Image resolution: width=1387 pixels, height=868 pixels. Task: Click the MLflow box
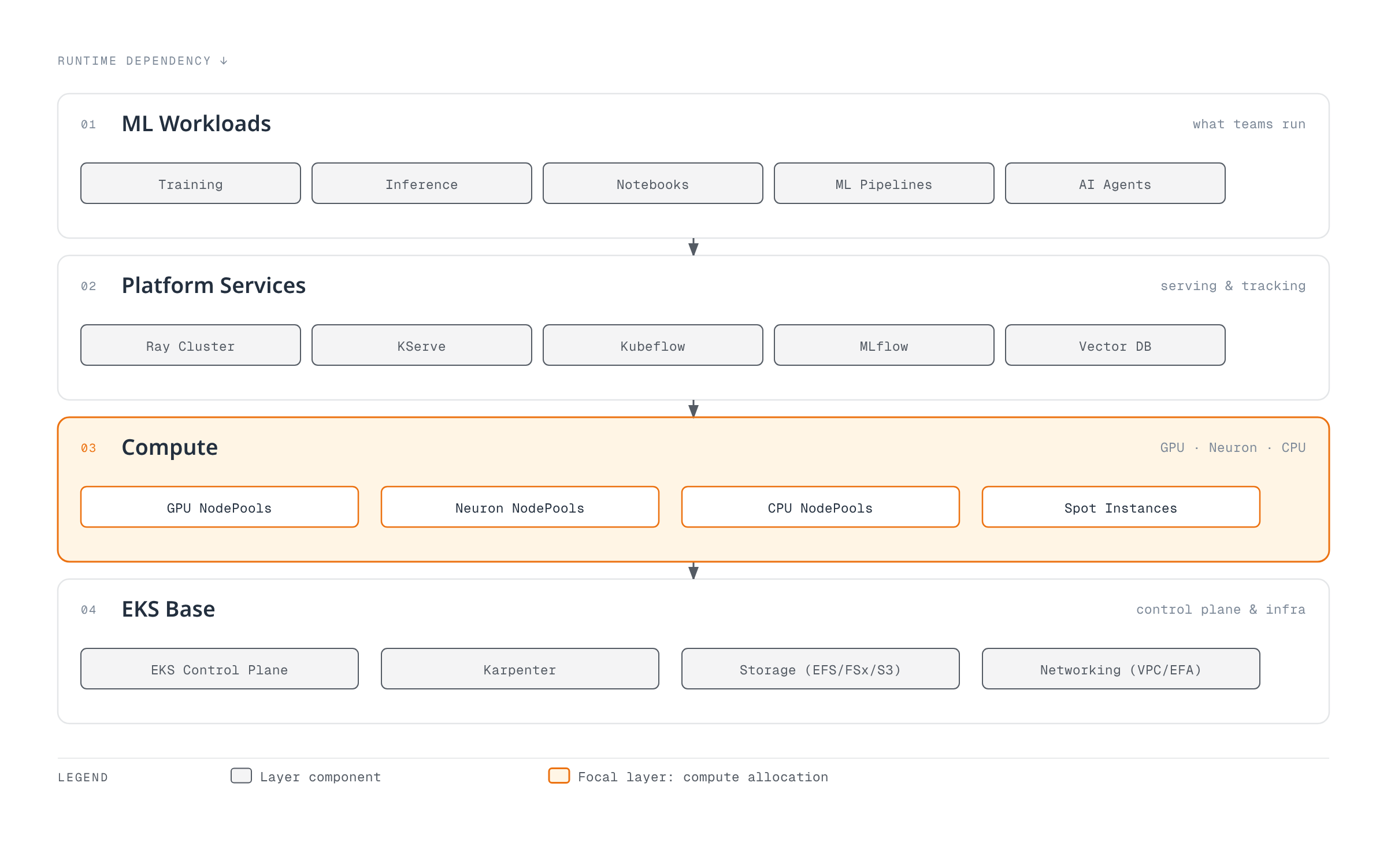tap(884, 345)
